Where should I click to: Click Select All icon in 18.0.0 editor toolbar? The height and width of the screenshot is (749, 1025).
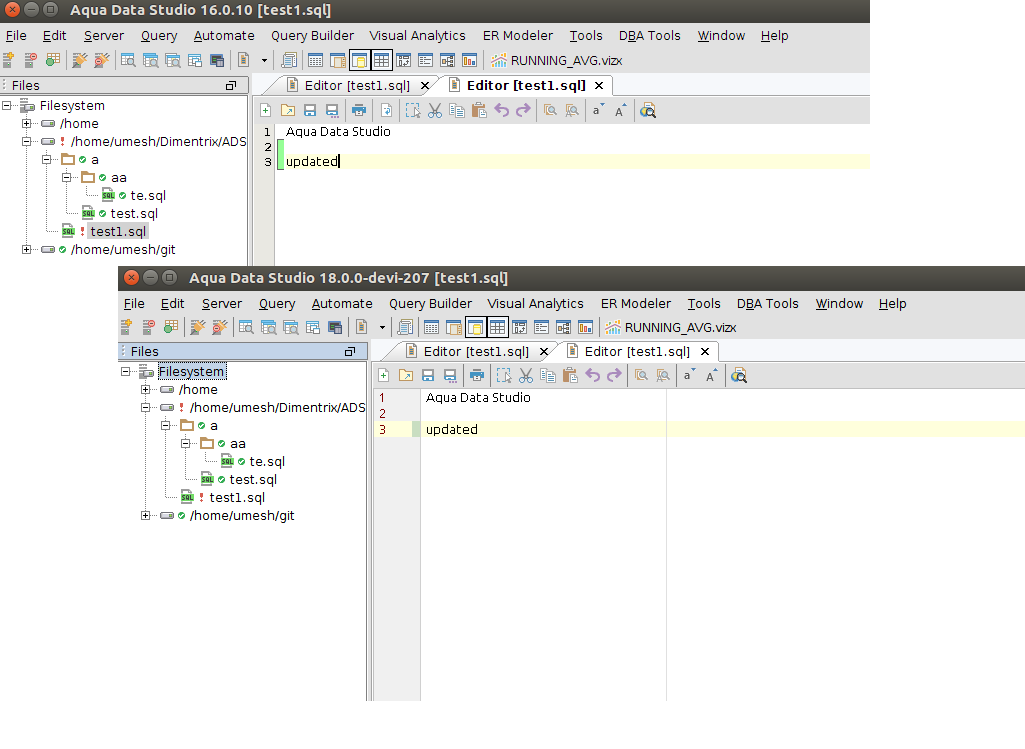(503, 375)
